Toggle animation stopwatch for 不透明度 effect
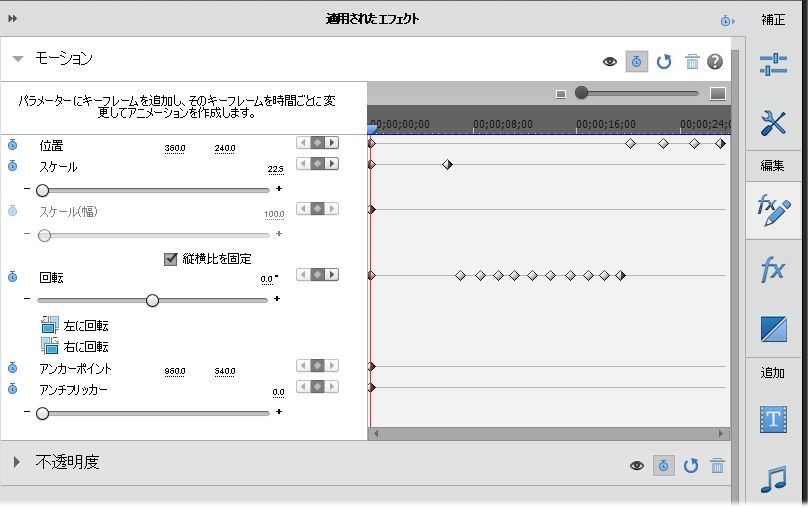Image resolution: width=808 pixels, height=508 pixels. coord(664,466)
